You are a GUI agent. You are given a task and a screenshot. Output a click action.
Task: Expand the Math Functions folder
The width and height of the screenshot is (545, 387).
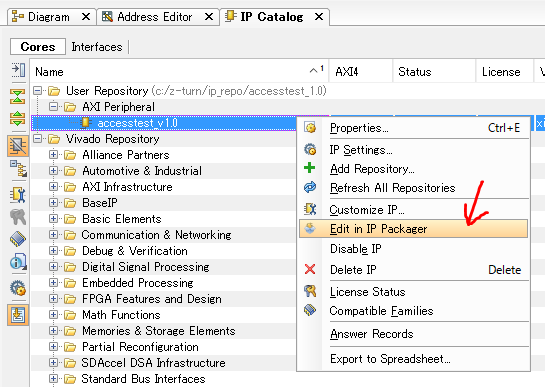tap(53, 315)
